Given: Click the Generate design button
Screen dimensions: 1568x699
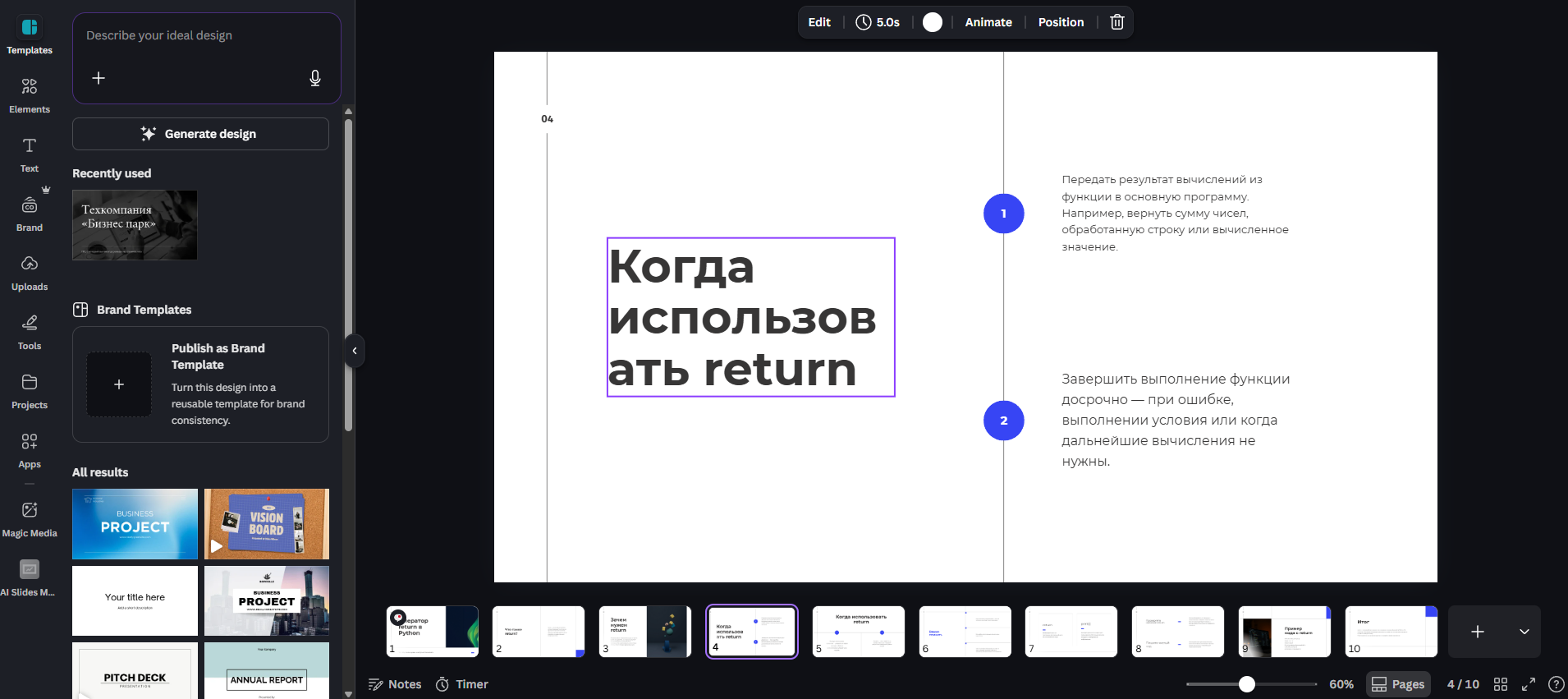Looking at the screenshot, I should click(200, 134).
